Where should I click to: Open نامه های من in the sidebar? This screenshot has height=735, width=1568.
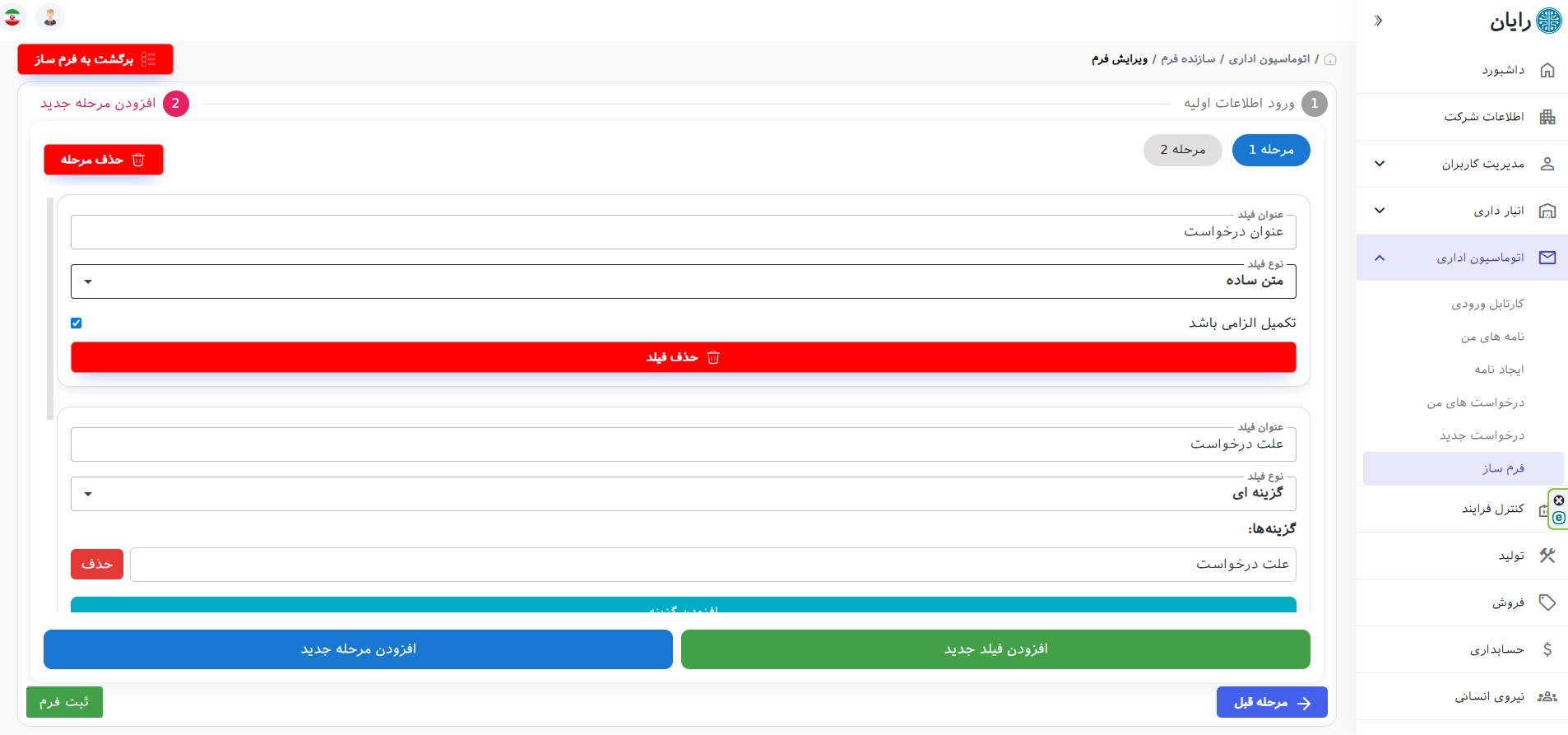point(1492,337)
